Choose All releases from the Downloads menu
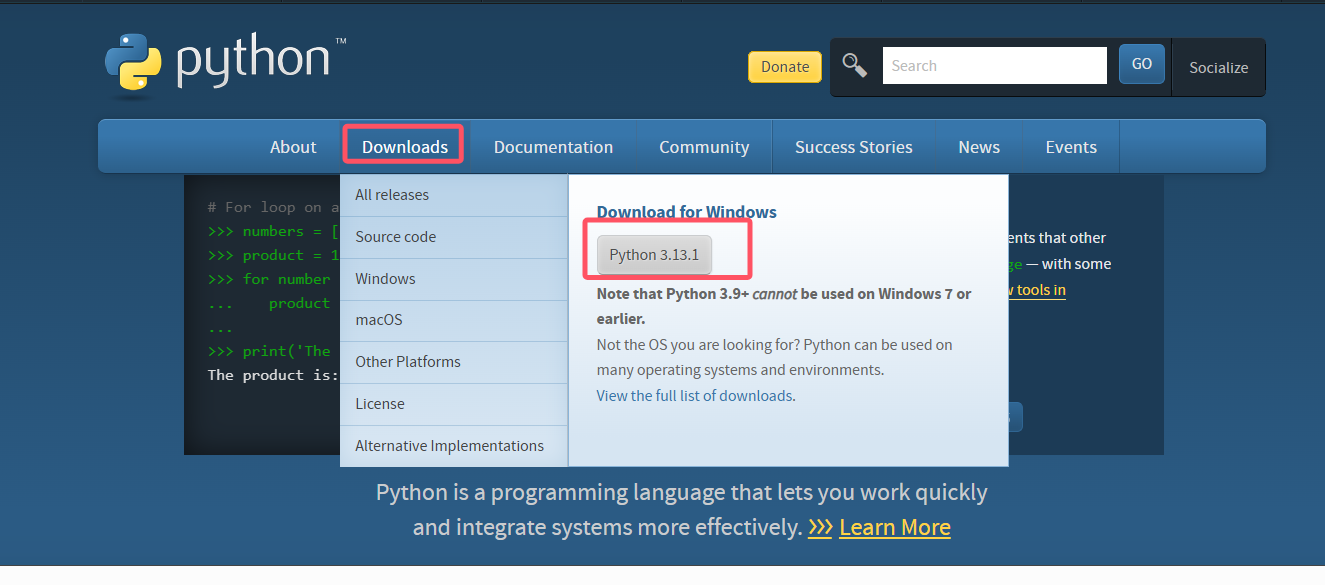 pyautogui.click(x=392, y=195)
